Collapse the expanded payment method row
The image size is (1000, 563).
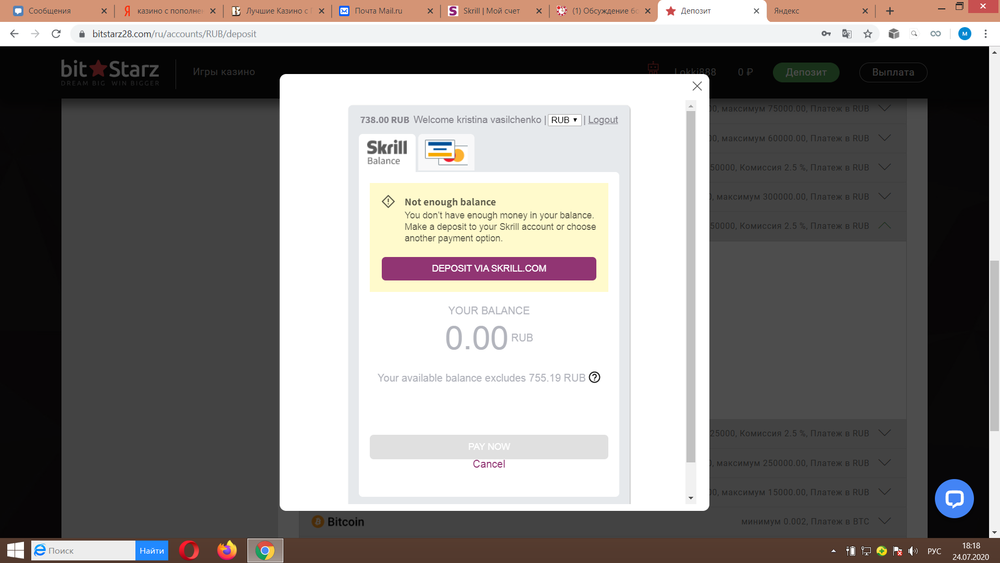pyautogui.click(x=885, y=226)
